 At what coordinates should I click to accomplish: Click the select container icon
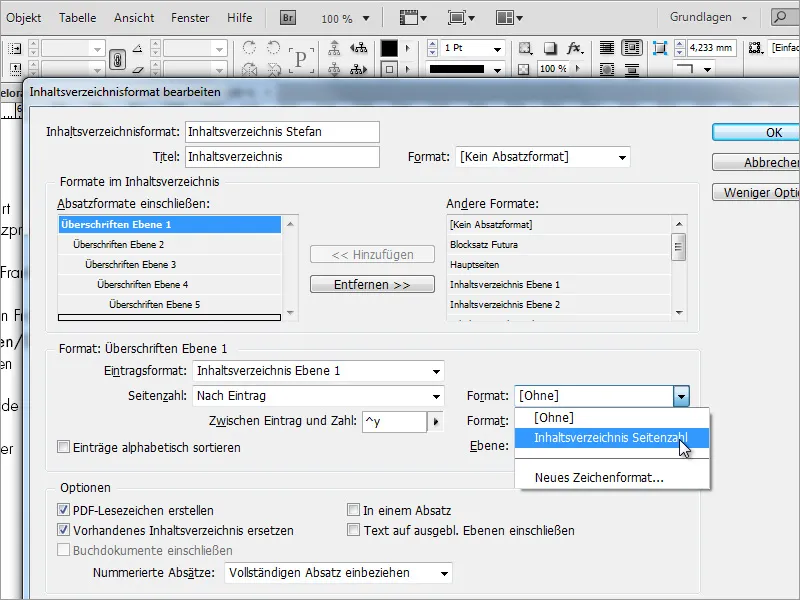334,48
